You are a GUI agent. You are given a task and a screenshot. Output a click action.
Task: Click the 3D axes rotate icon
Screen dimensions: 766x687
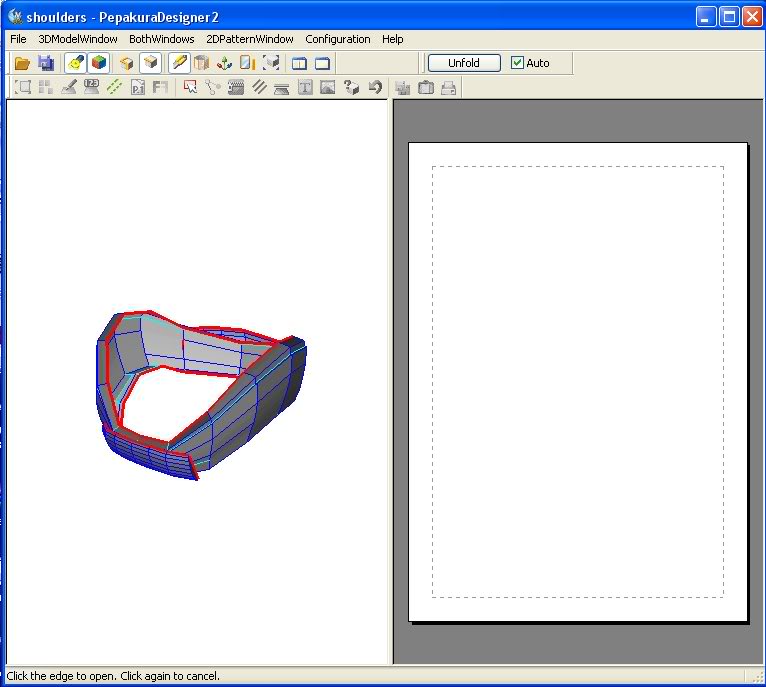pyautogui.click(x=225, y=63)
